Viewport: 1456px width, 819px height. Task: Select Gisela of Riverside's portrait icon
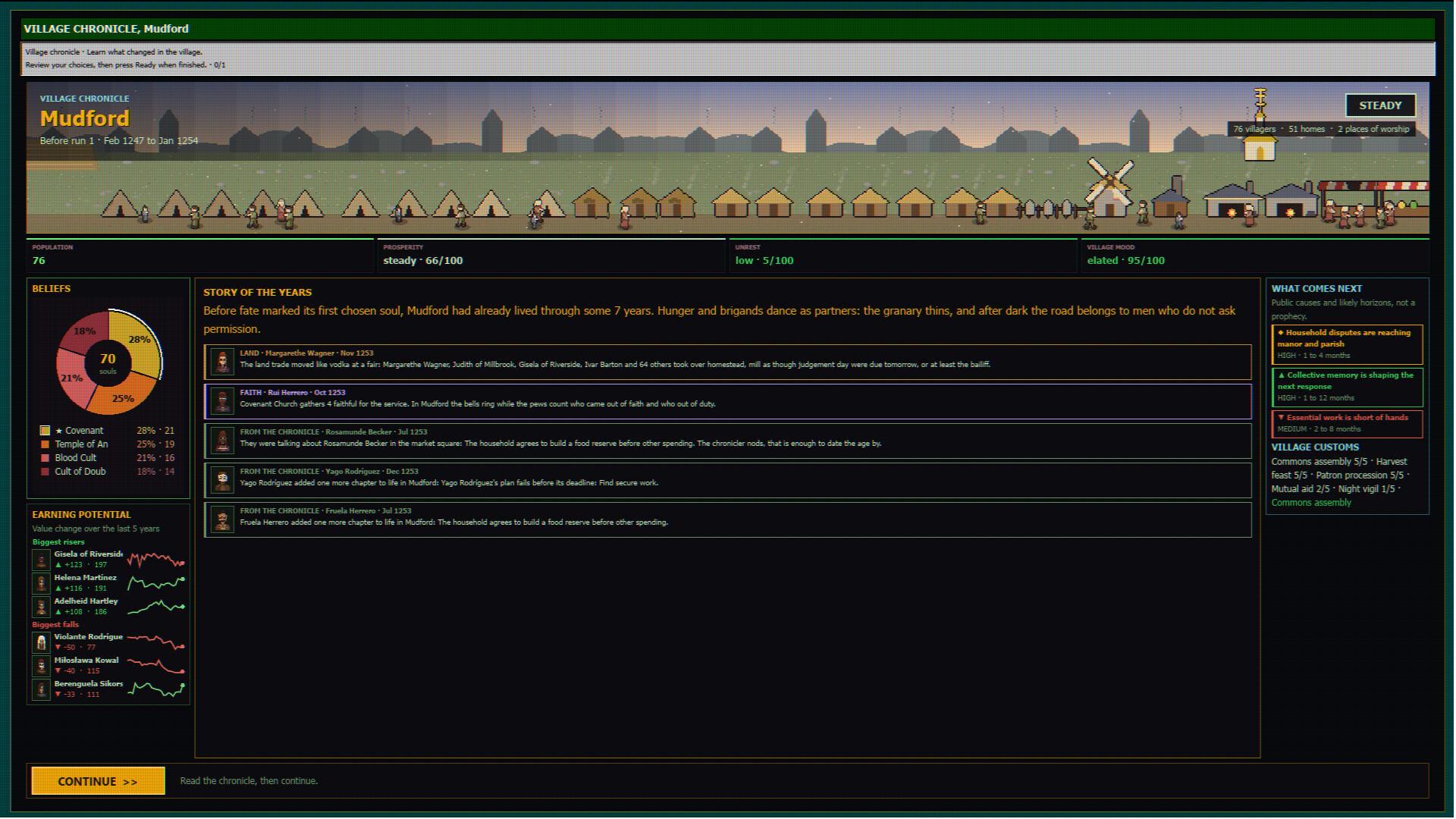tap(42, 560)
